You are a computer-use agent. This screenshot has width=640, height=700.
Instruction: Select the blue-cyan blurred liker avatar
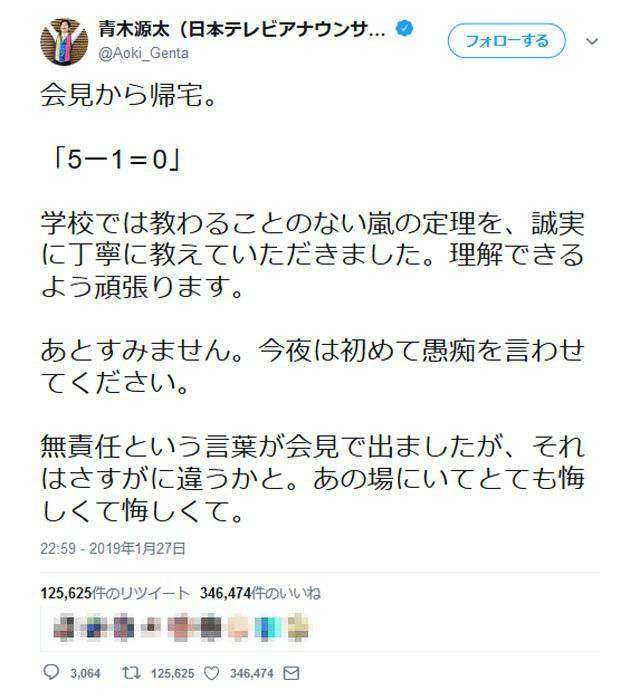click(x=268, y=627)
